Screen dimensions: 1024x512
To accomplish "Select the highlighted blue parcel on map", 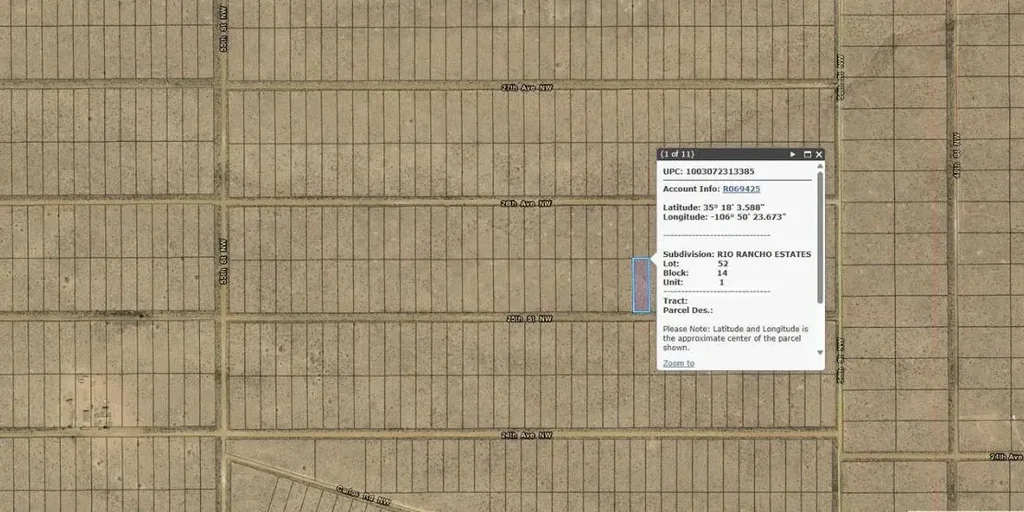I will [x=641, y=285].
